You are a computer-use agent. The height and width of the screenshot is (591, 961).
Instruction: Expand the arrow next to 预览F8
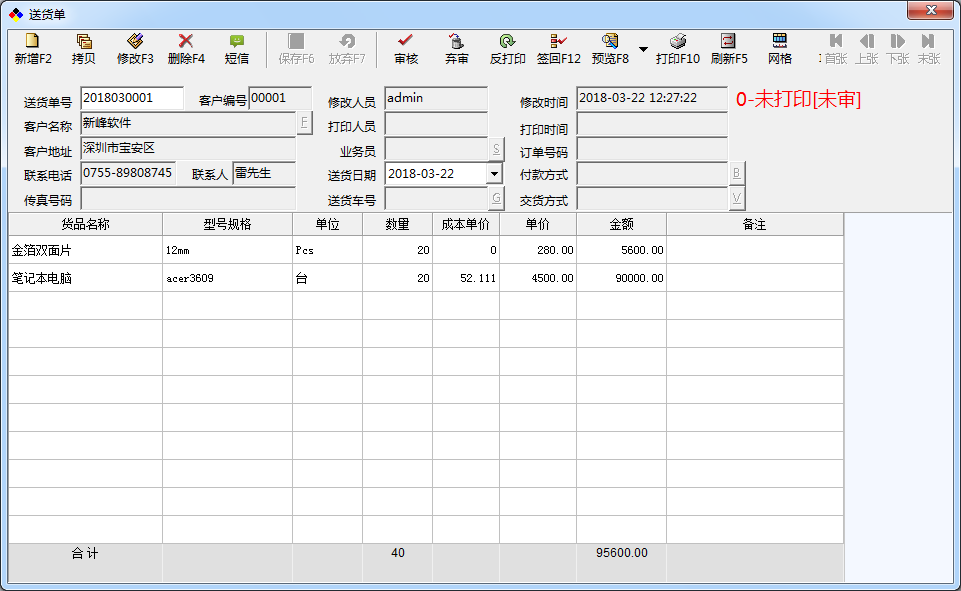[x=643, y=49]
